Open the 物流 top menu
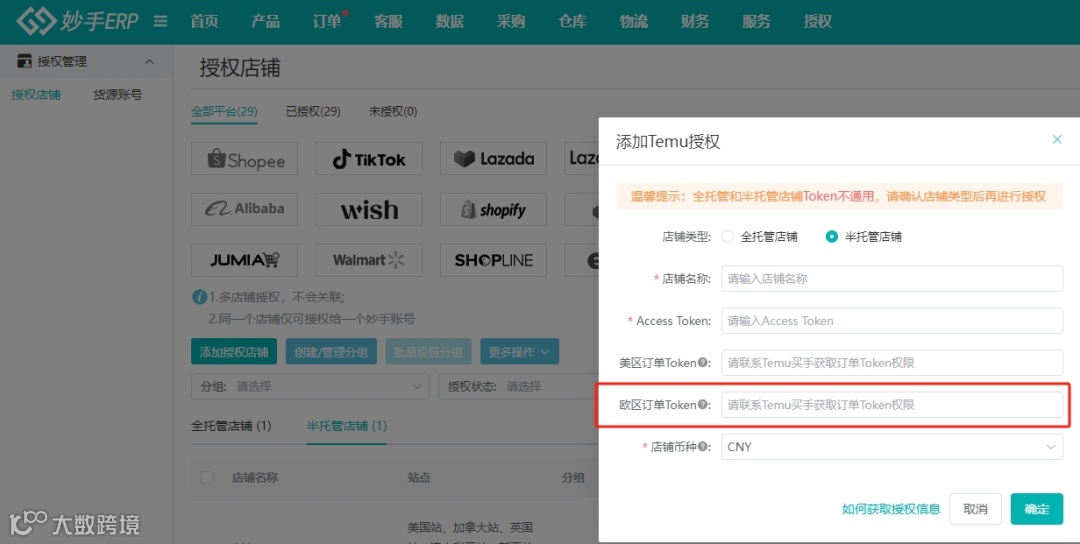The image size is (1080, 544). [634, 21]
